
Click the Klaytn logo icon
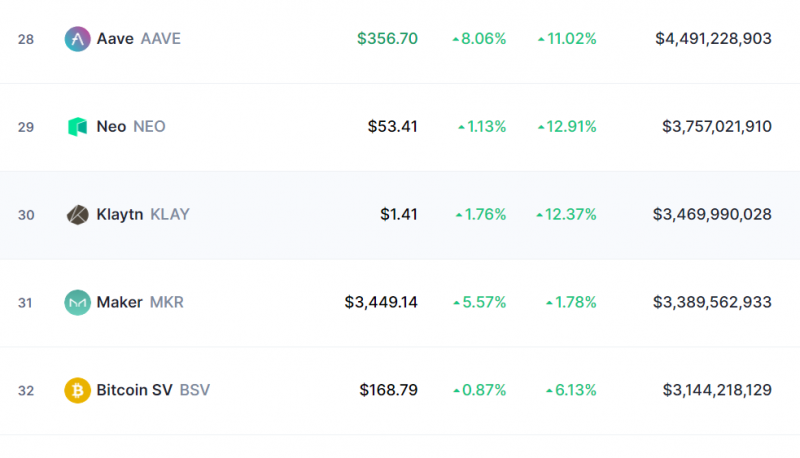coord(78,215)
